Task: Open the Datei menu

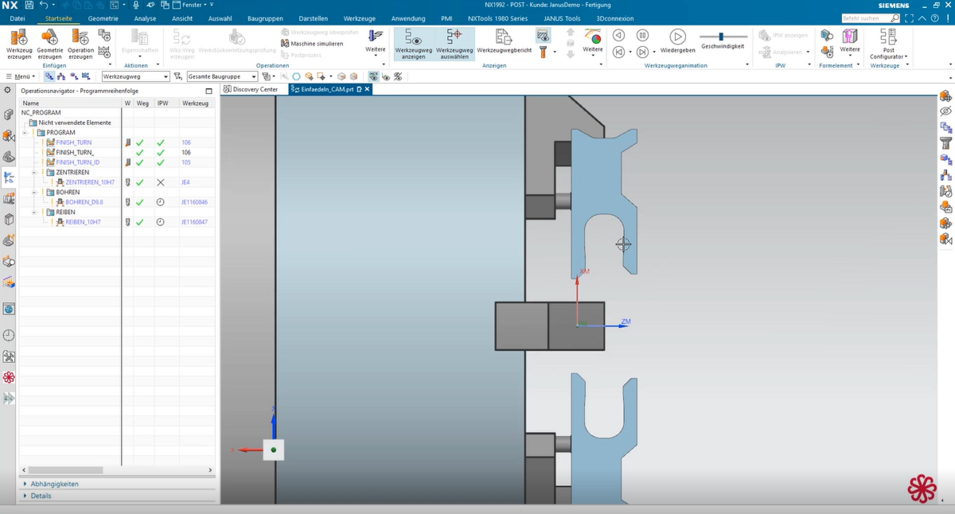Action: (18, 19)
